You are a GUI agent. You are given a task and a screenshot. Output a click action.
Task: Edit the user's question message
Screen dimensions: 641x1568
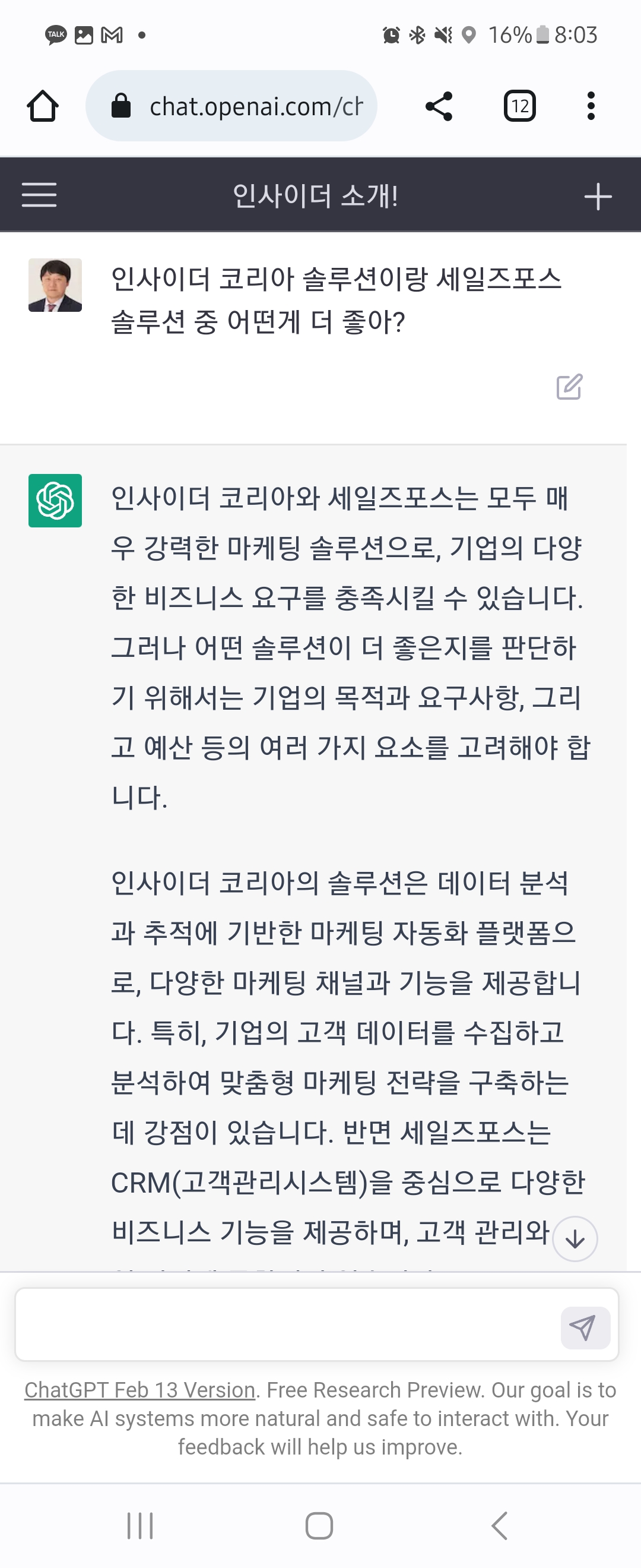(x=569, y=387)
